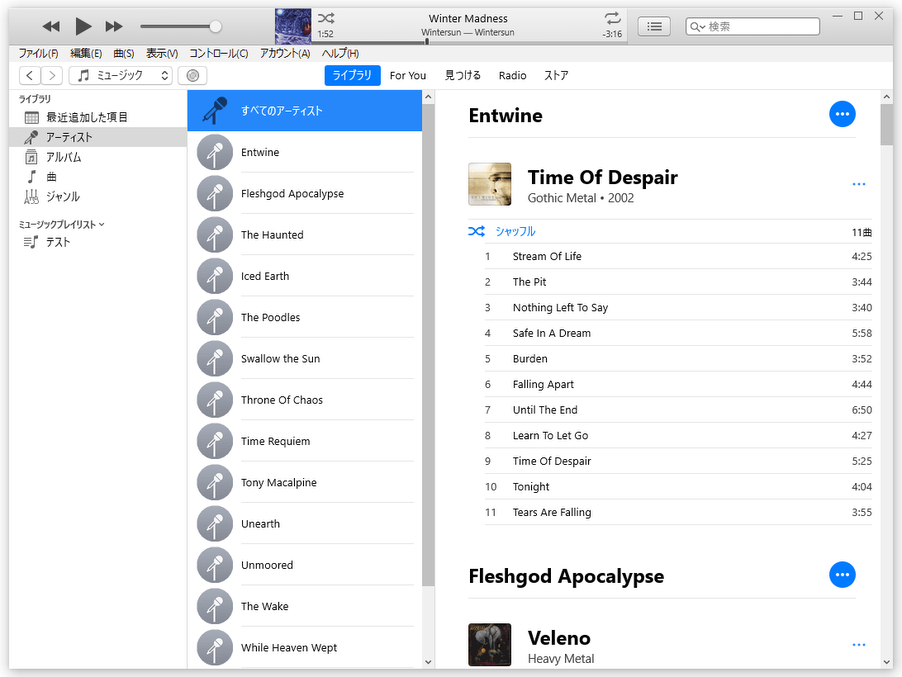Select Entwine artist microphone icon
Screen dimensions: 902x677
click(215, 152)
